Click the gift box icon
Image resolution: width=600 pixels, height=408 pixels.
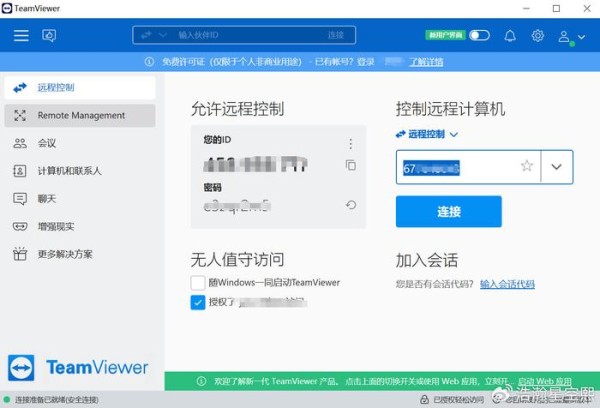tap(20, 254)
